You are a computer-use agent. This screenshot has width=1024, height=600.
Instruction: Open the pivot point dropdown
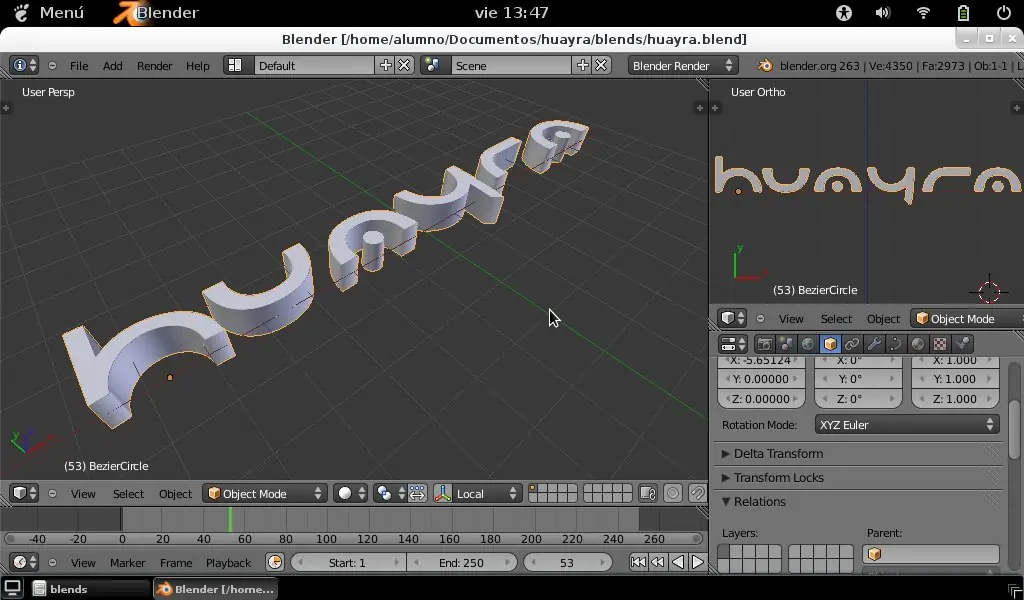coord(391,493)
